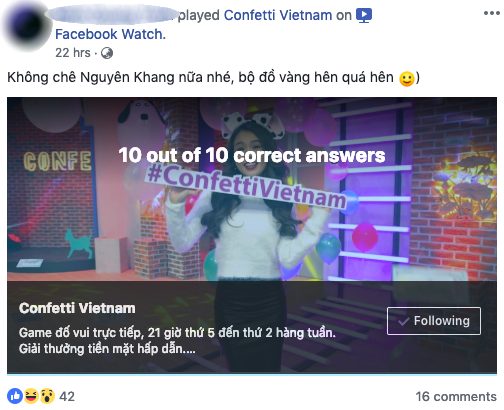Click the Wow surprised reaction icon
This screenshot has height=410, width=504.
47,396
